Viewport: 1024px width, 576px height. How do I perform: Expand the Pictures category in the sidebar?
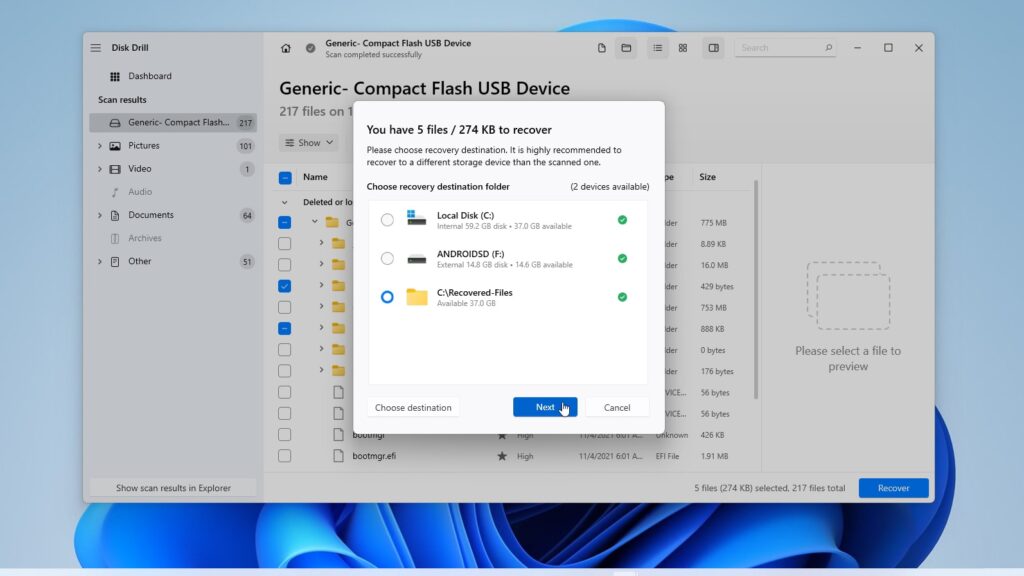99,145
